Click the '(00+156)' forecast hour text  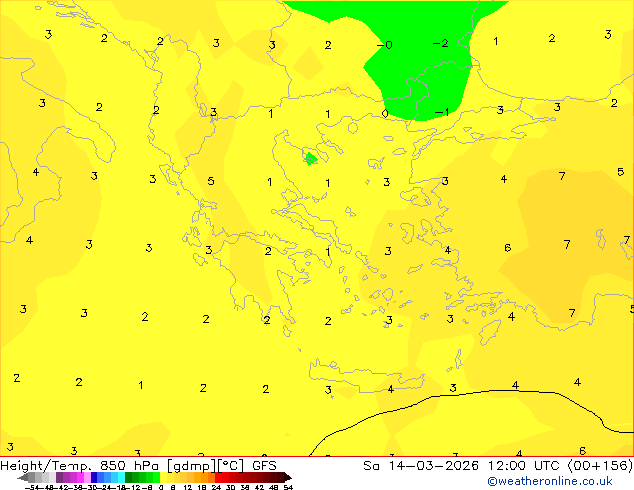click(600, 466)
